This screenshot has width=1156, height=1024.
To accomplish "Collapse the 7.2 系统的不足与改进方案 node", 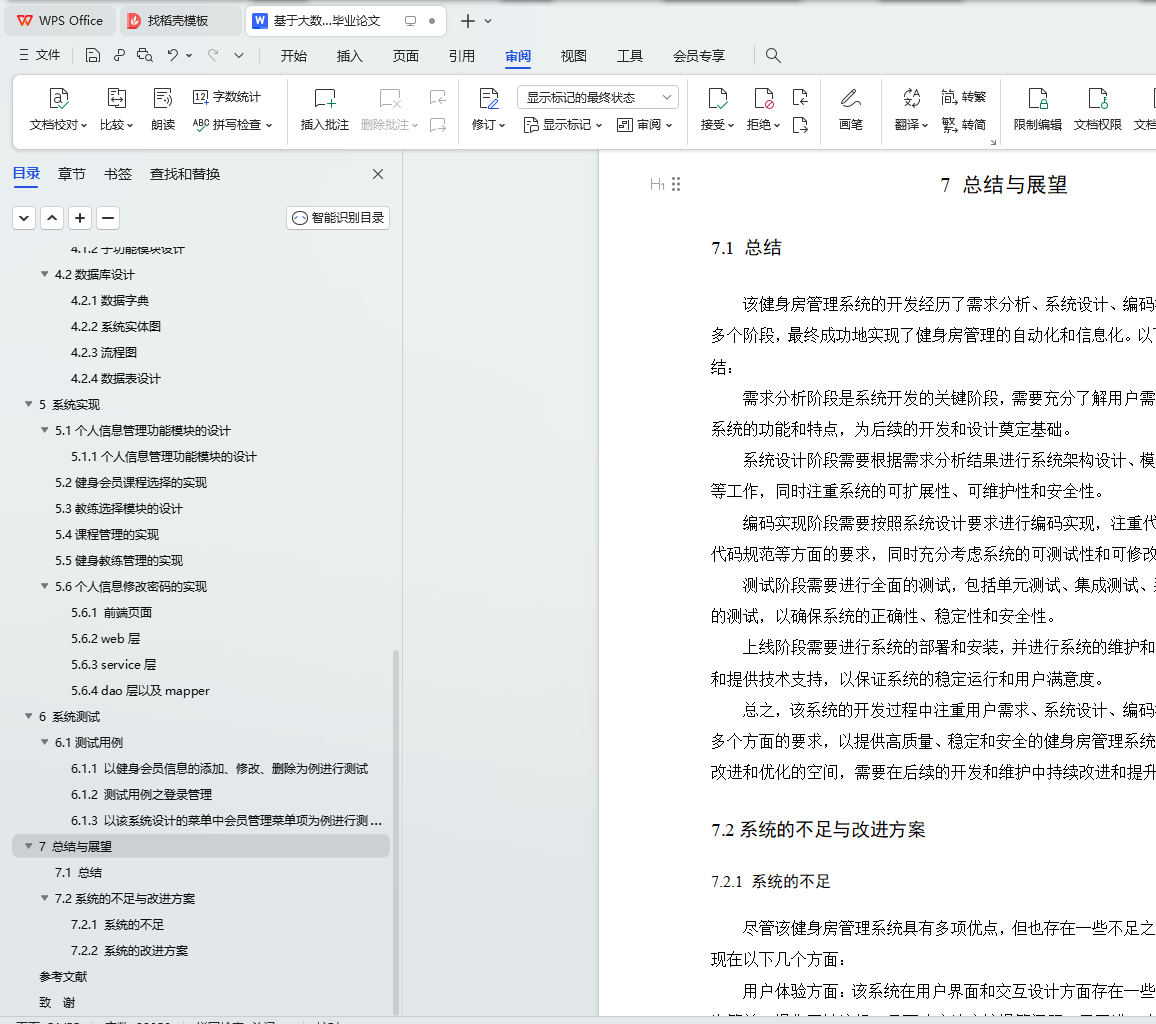I will (x=45, y=898).
